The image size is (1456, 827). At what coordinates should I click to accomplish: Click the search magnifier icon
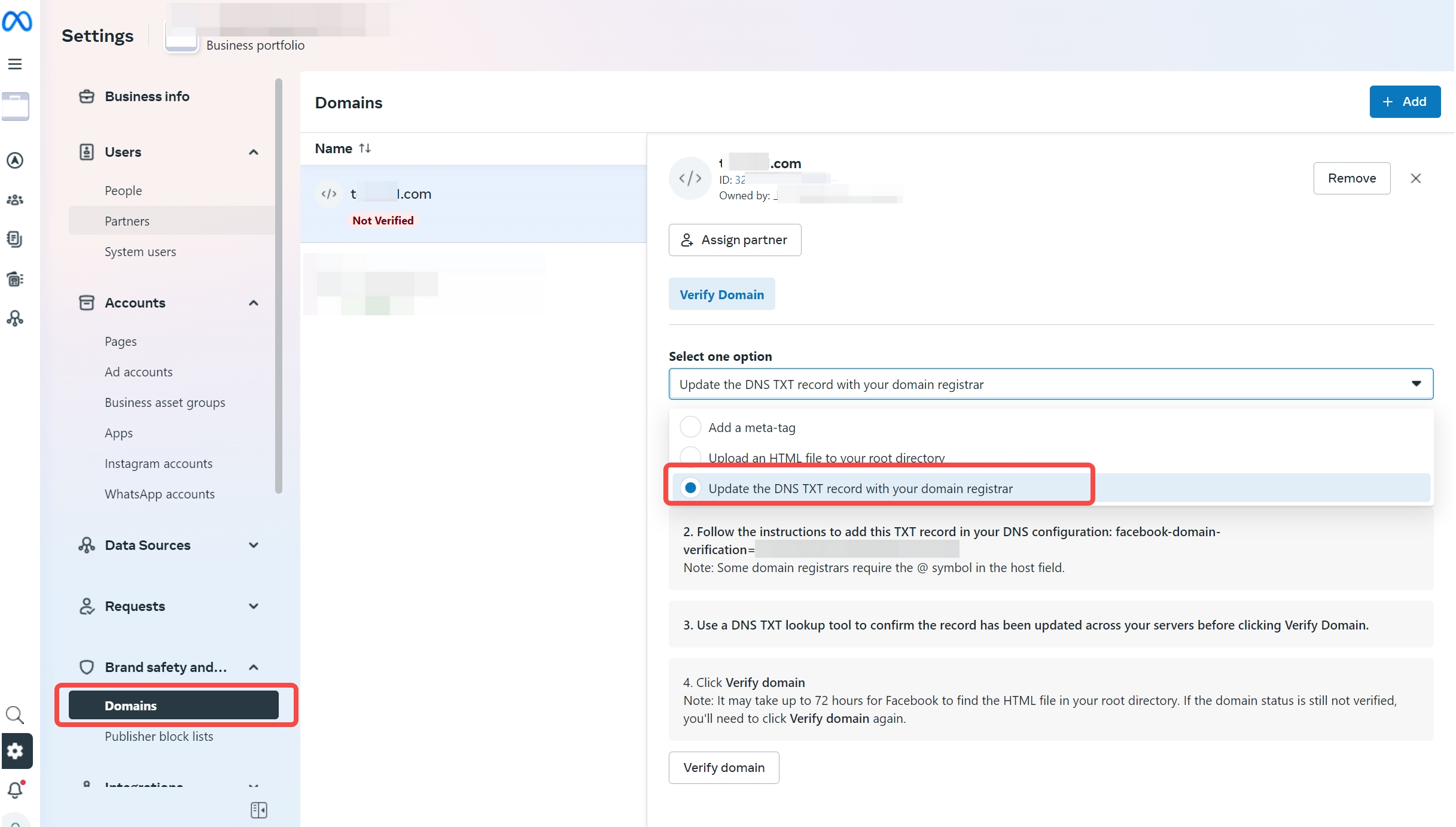(x=15, y=714)
